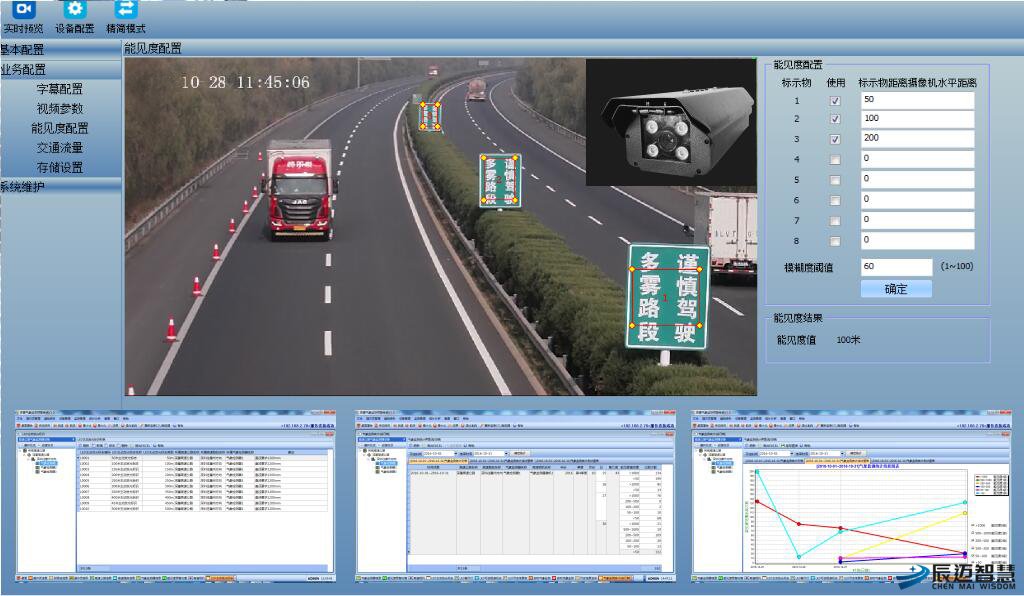
Task: Click the distance field showing 200
Action: [917, 138]
